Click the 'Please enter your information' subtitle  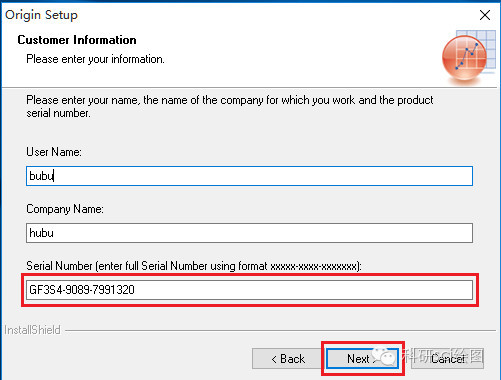(x=95, y=59)
